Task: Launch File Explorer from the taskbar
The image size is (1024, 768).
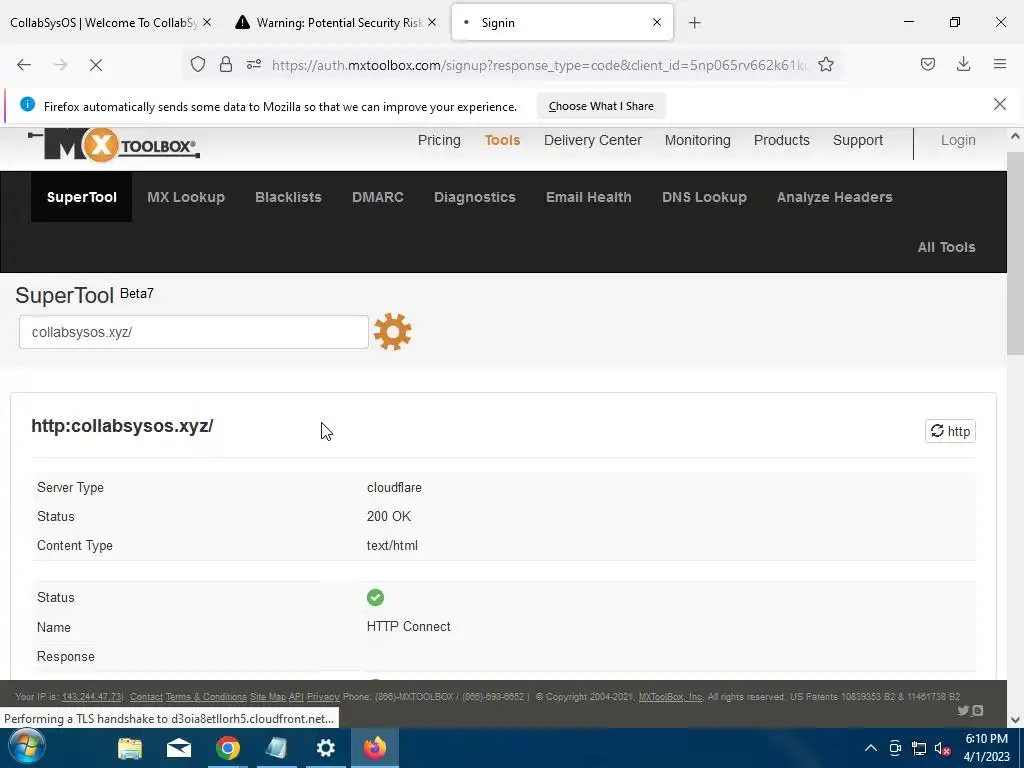Action: coord(130,748)
